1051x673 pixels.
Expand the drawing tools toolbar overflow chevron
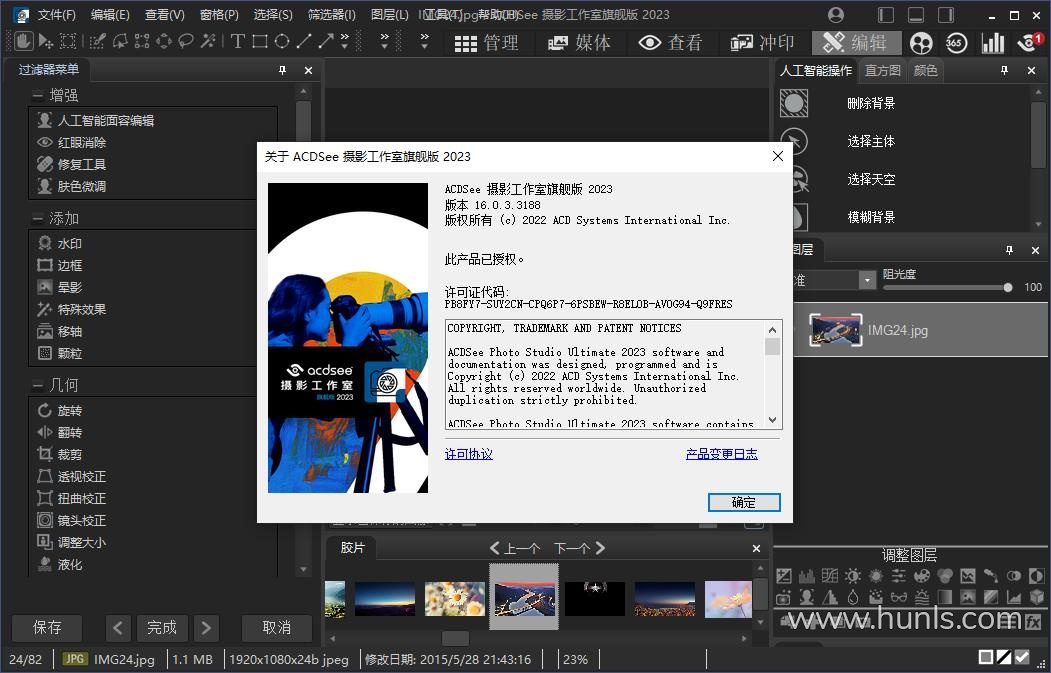pos(345,42)
